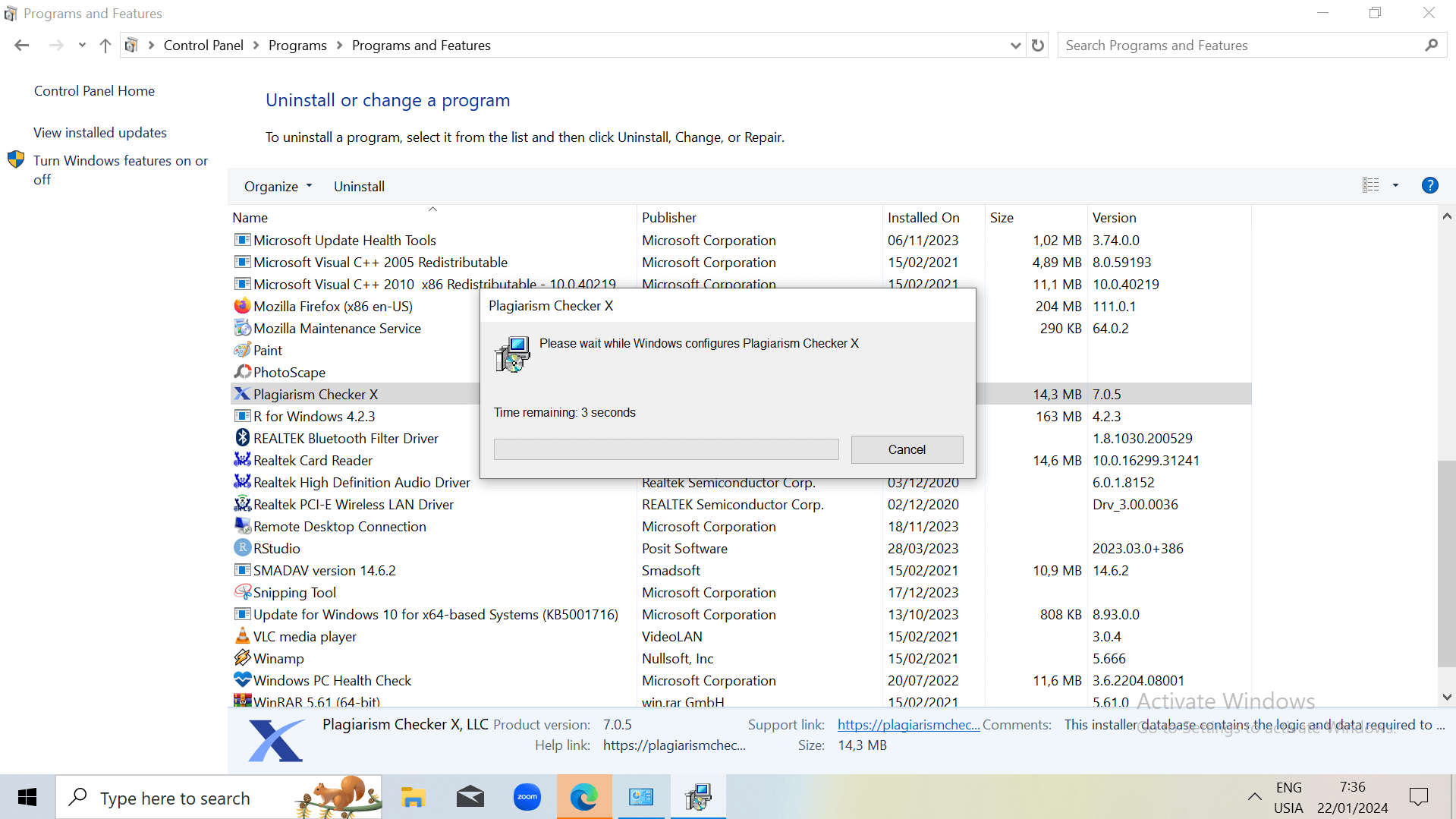The image size is (1456, 819).
Task: Open File Explorer from the taskbar
Action: point(413,797)
